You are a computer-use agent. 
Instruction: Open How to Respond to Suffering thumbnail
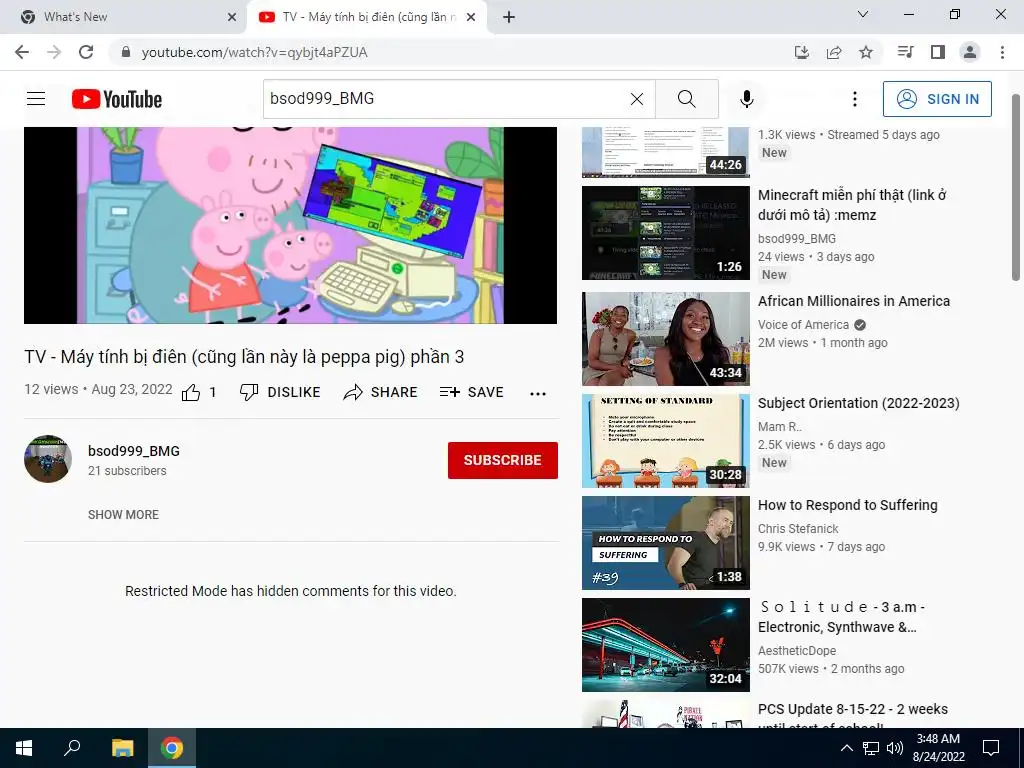(x=665, y=543)
